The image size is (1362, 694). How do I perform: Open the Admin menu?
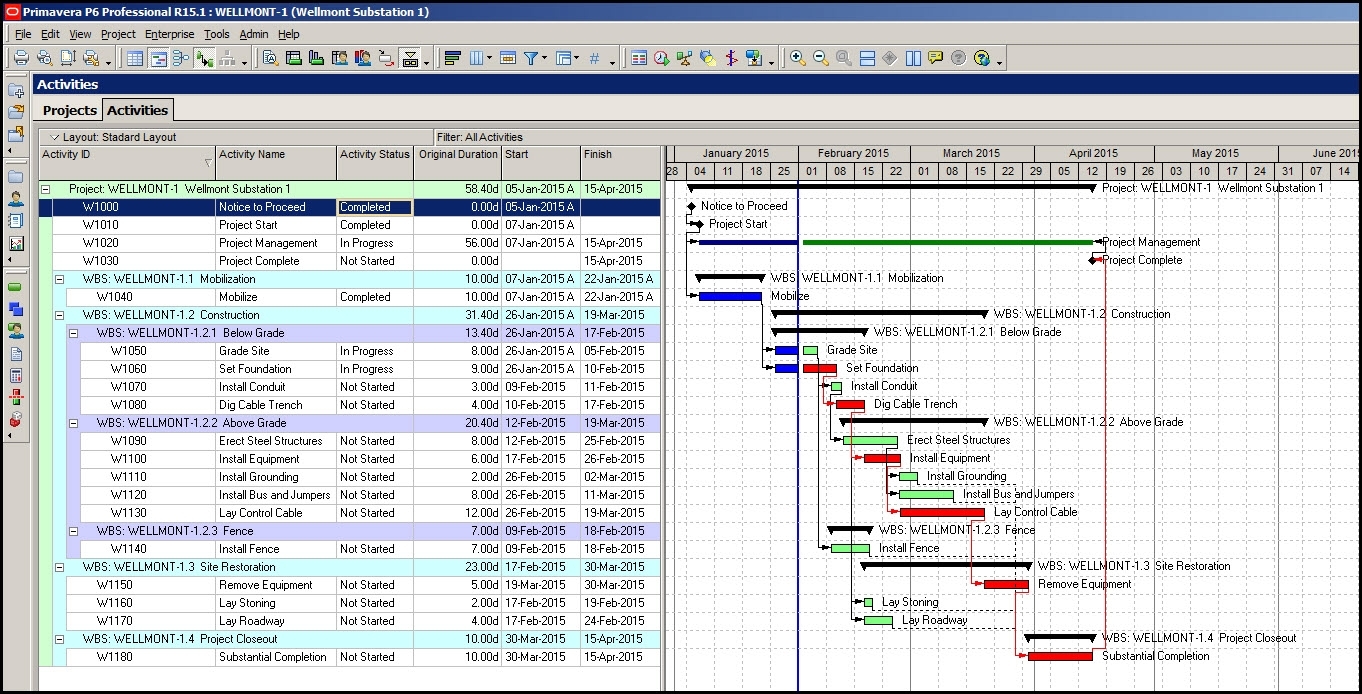click(254, 34)
